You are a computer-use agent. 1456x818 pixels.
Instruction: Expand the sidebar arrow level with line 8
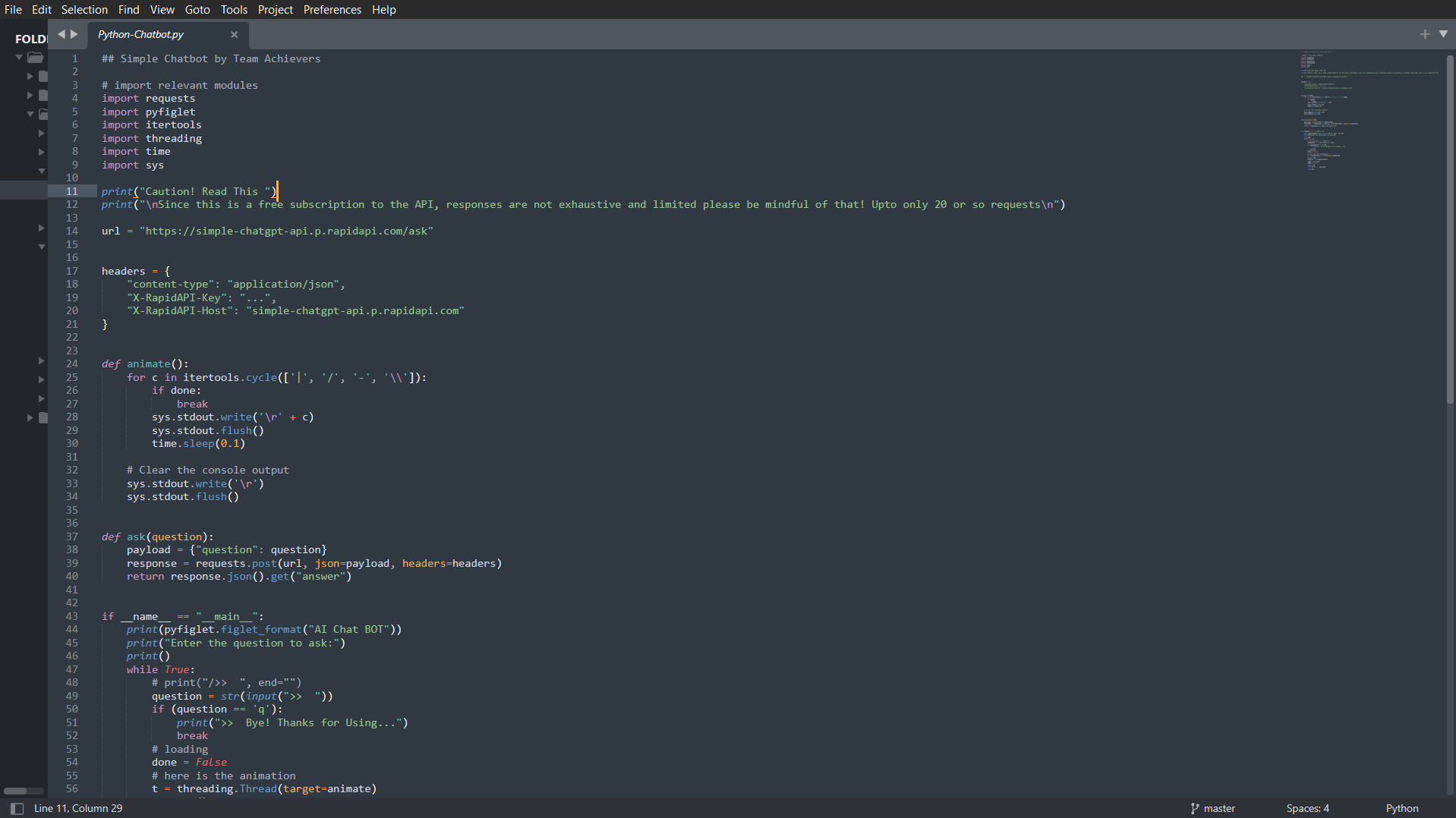click(x=41, y=152)
